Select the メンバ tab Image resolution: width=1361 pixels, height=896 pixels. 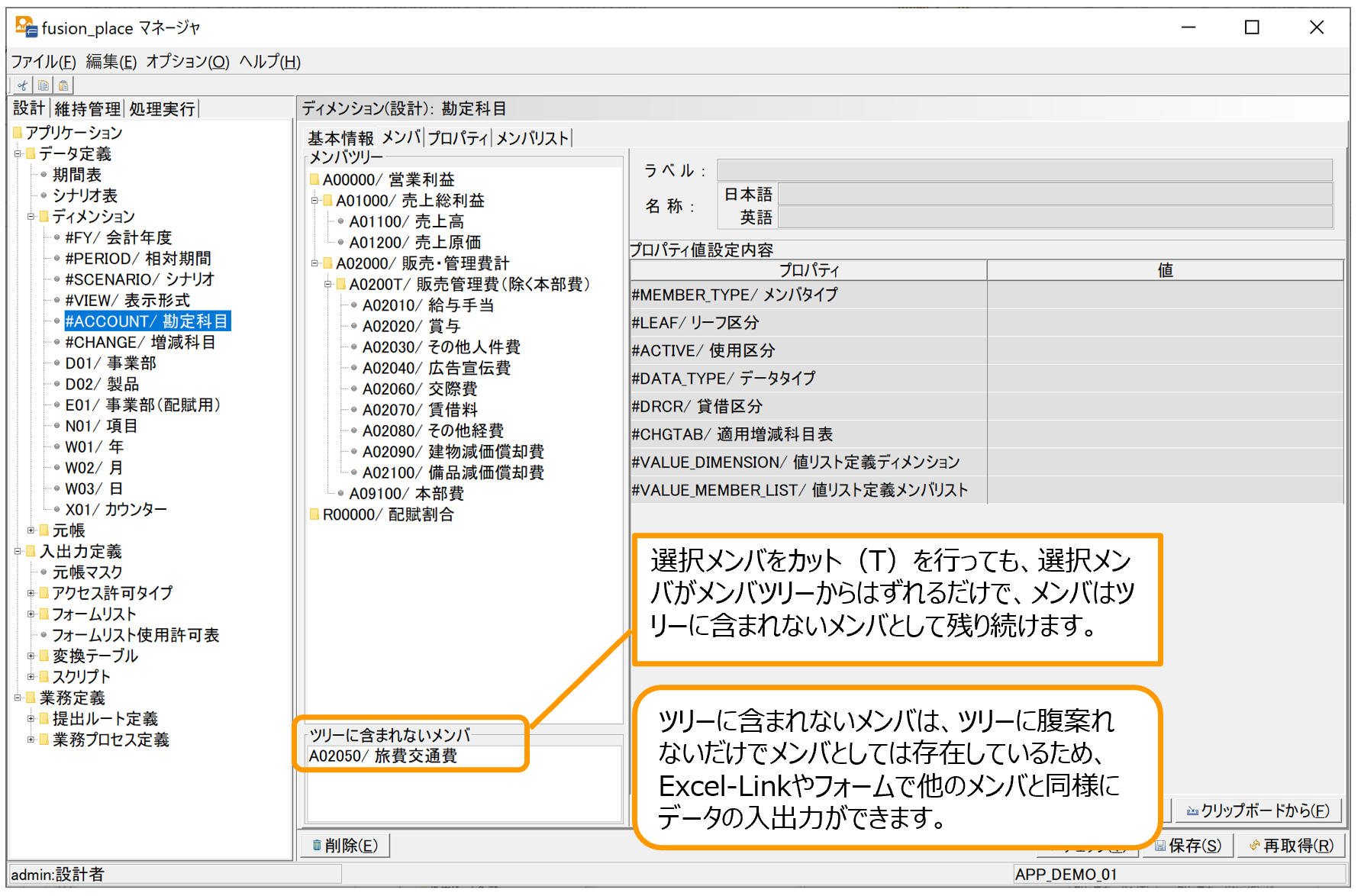401,137
